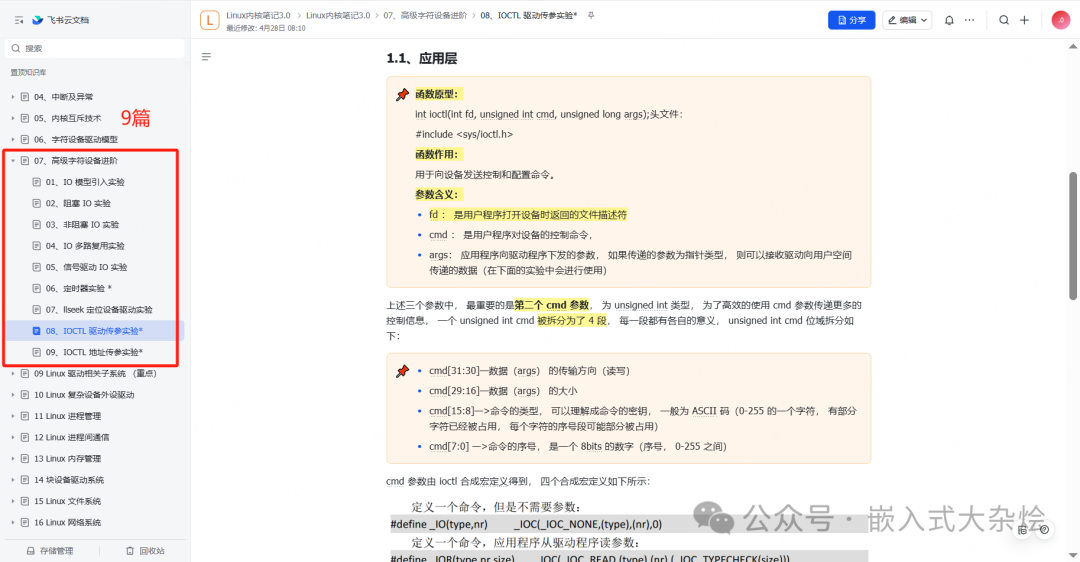Expand the 14 块设备驱动系统 node arrow
Screen dimensions: 1080x562
[x=12, y=480]
